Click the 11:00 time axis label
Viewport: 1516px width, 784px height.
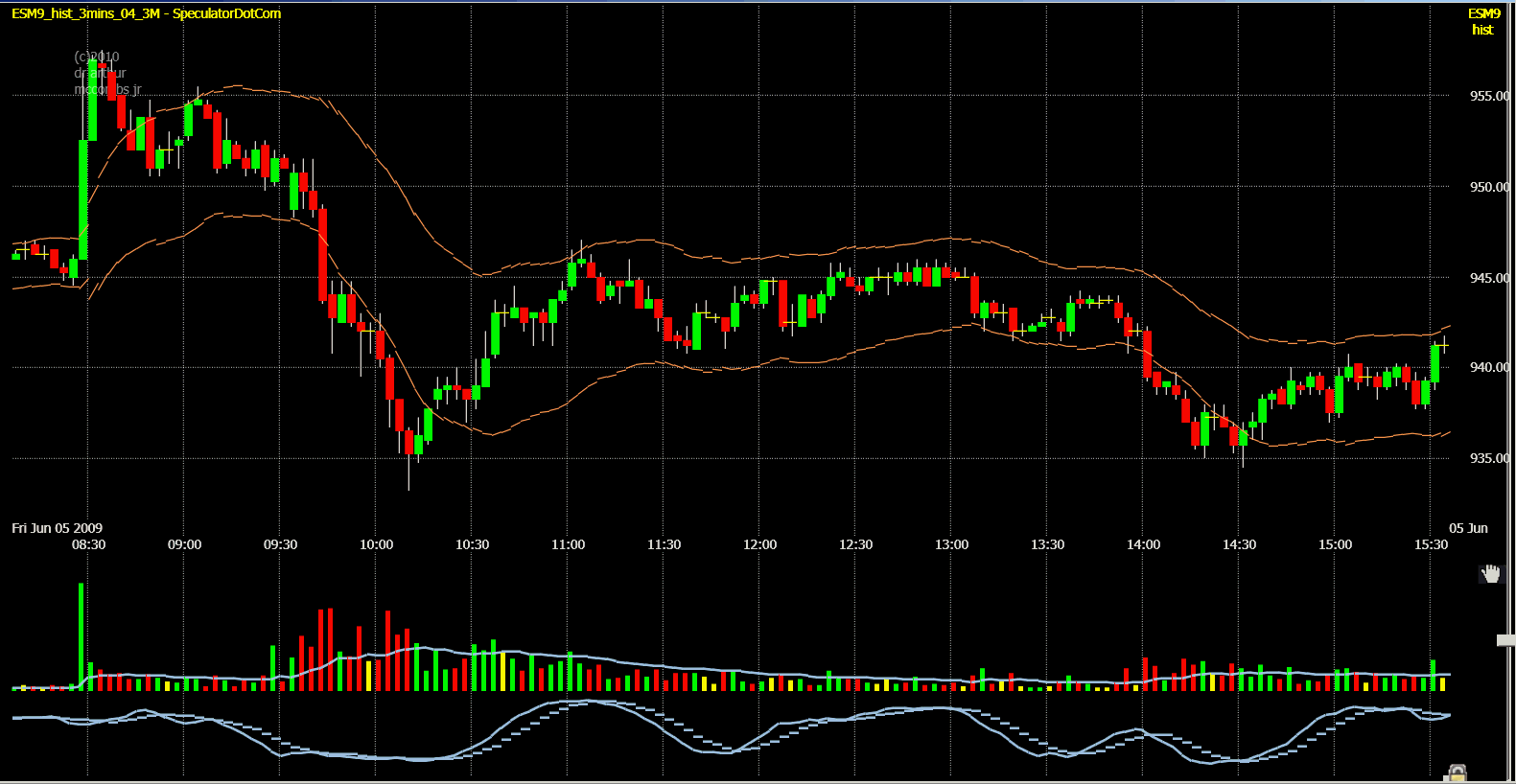(x=569, y=544)
